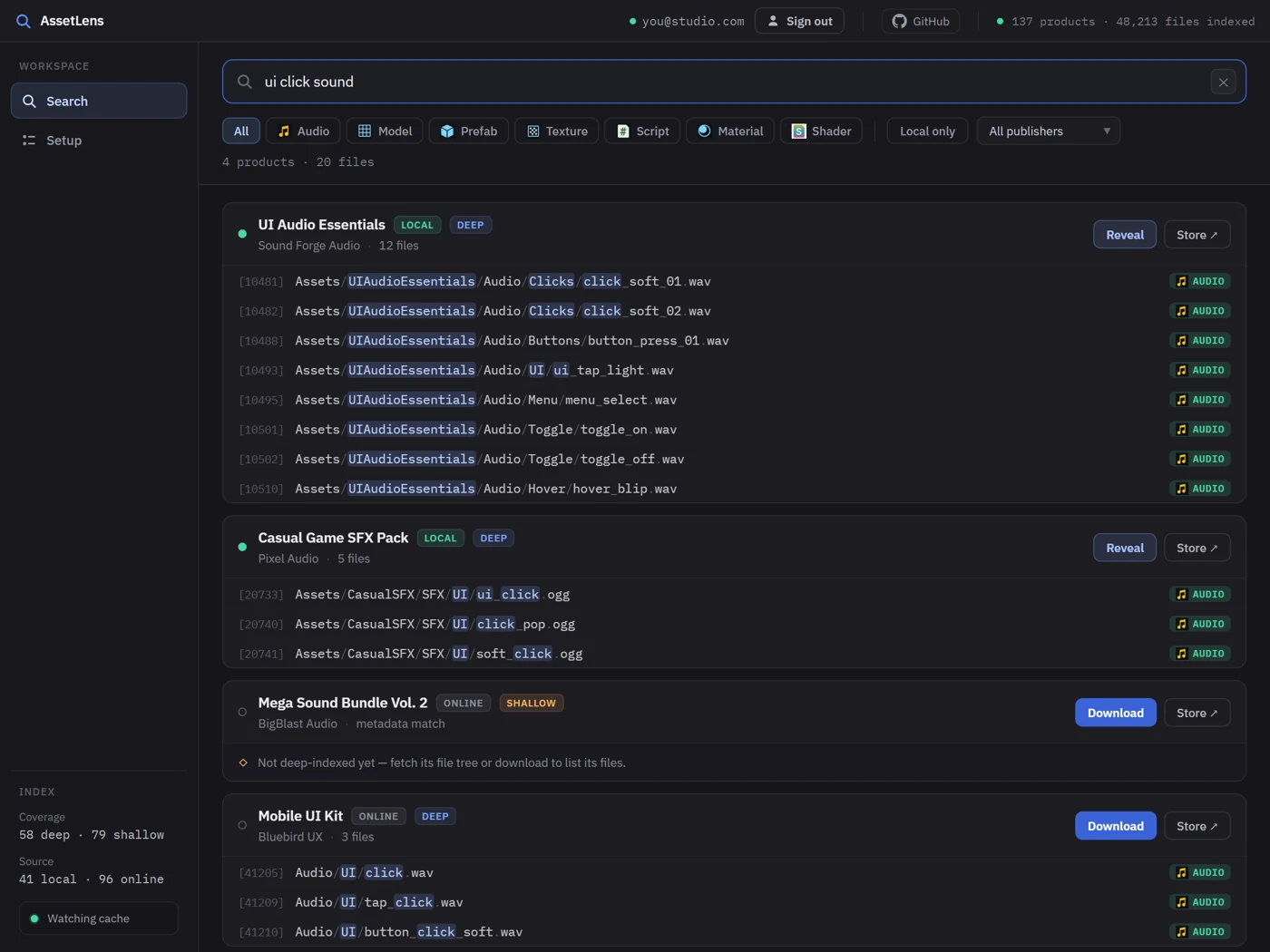
Task: Click the AssetLens logo icon
Action: pos(24,21)
